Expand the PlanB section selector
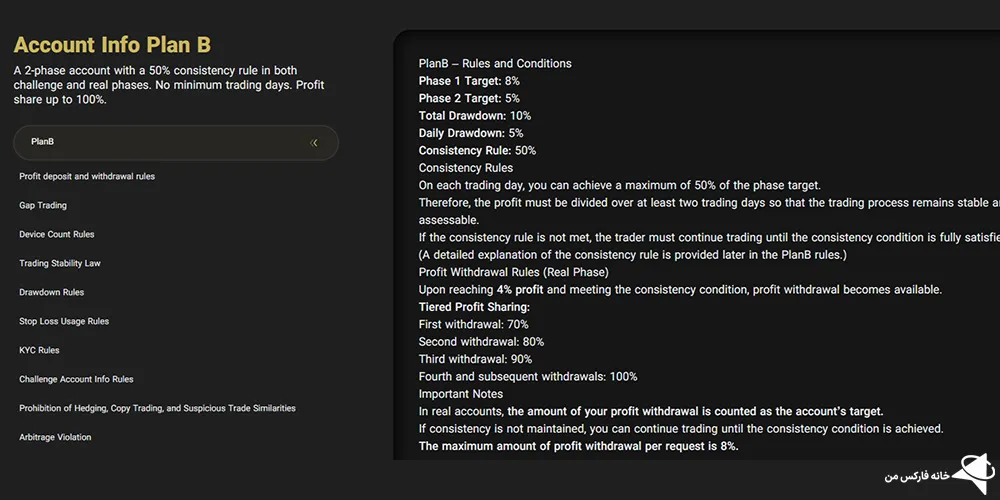The height and width of the screenshot is (500, 1000). click(x=176, y=142)
